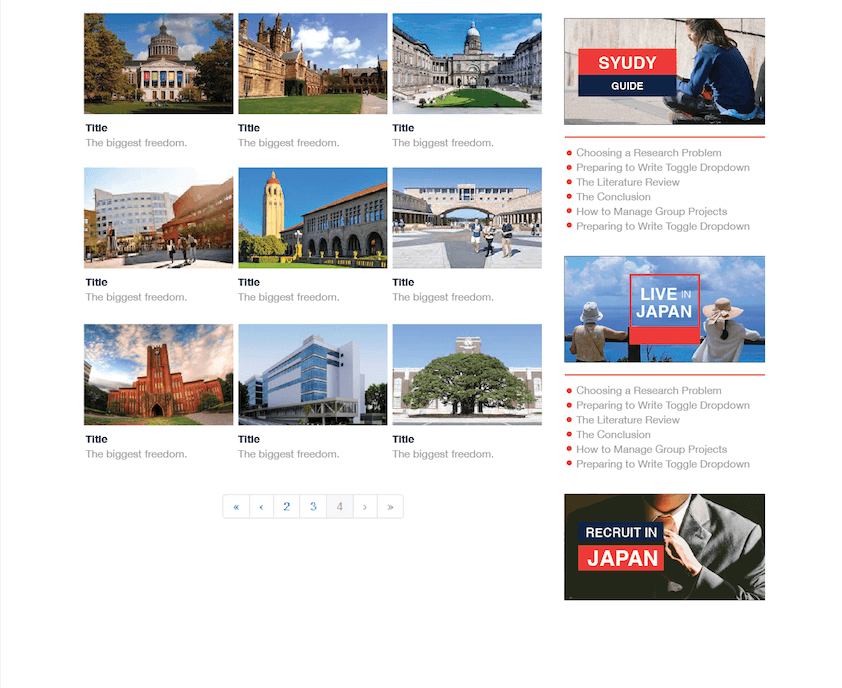Viewport: 842px width, 688px height.
Task: Click Title under the red brick clock tower photo
Action: [97, 439]
